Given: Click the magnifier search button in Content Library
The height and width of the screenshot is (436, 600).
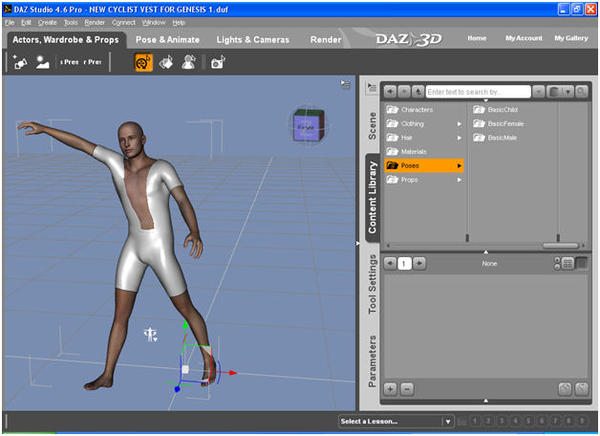Looking at the screenshot, I should tap(581, 91).
